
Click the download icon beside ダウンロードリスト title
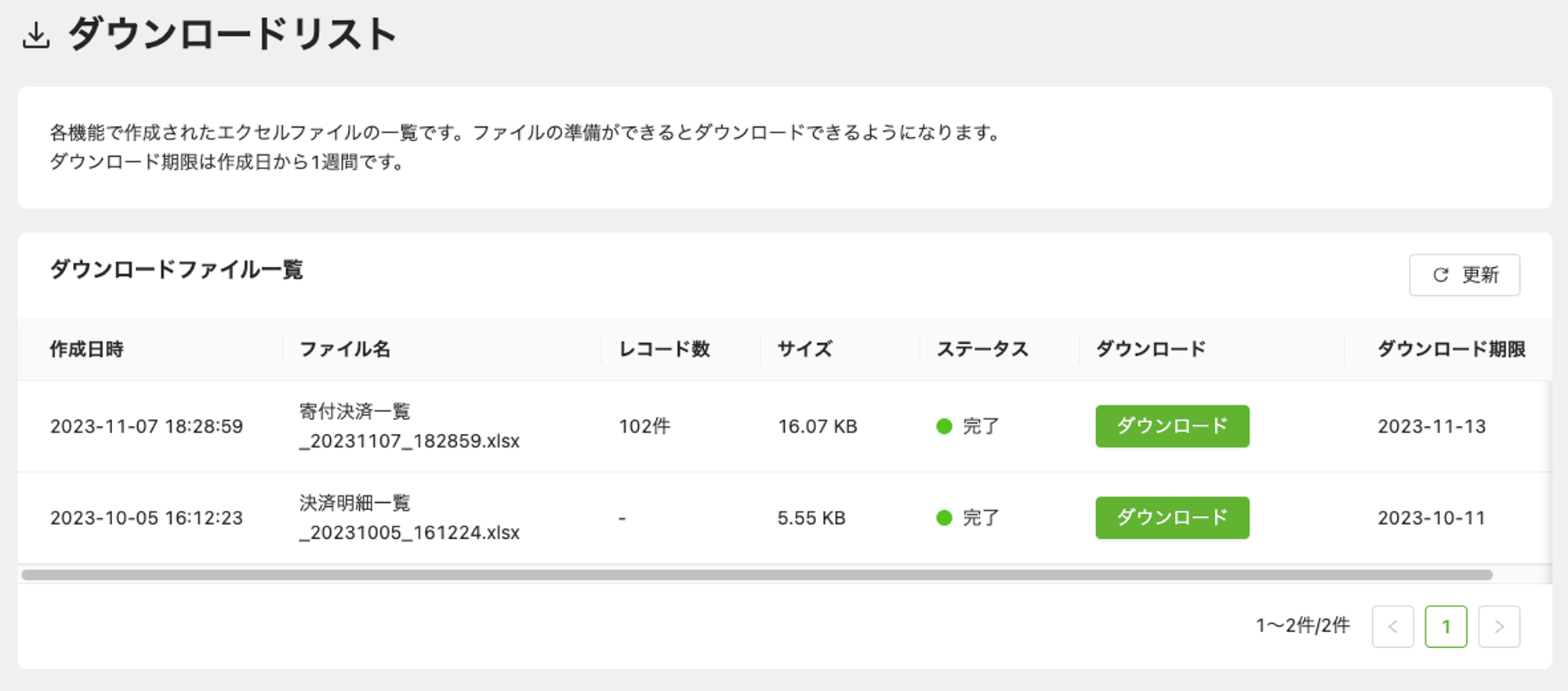[x=36, y=36]
